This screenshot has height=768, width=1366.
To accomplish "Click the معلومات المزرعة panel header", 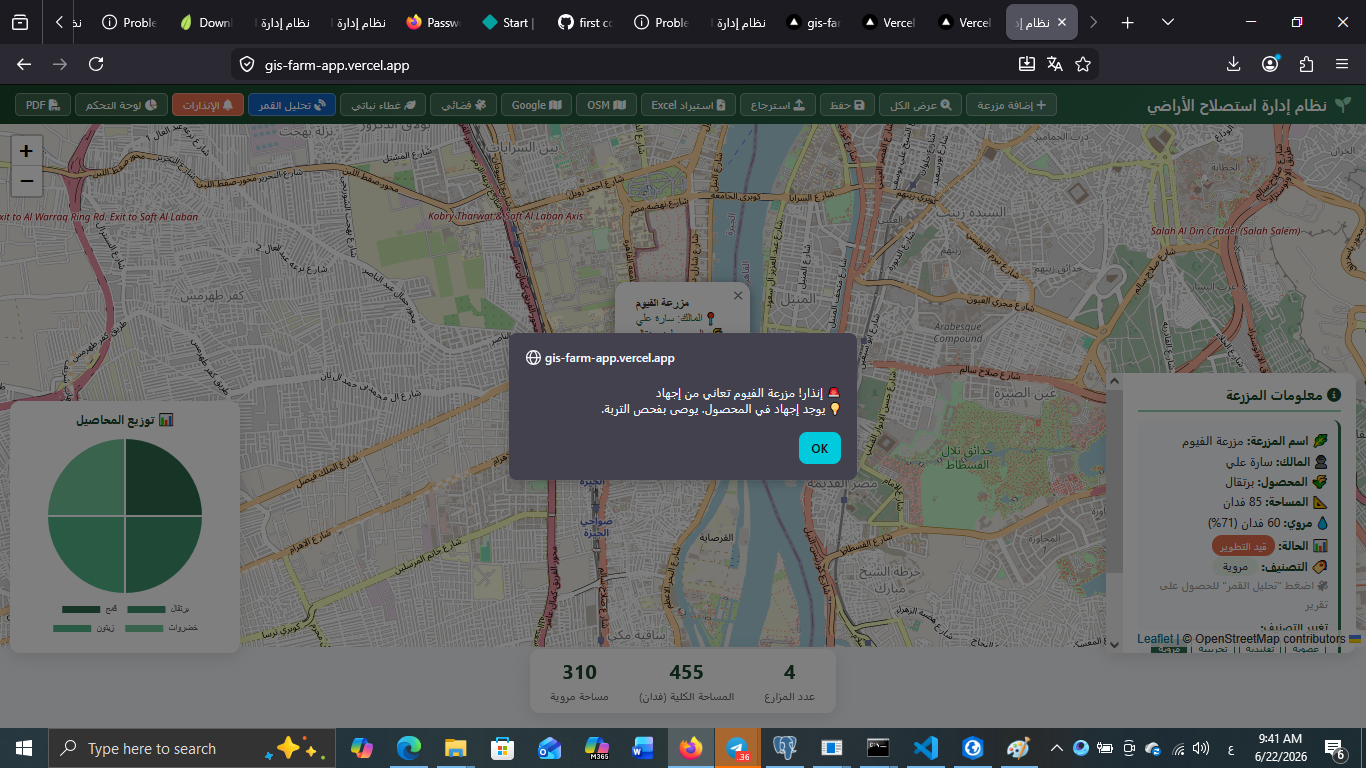I will [x=1238, y=396].
